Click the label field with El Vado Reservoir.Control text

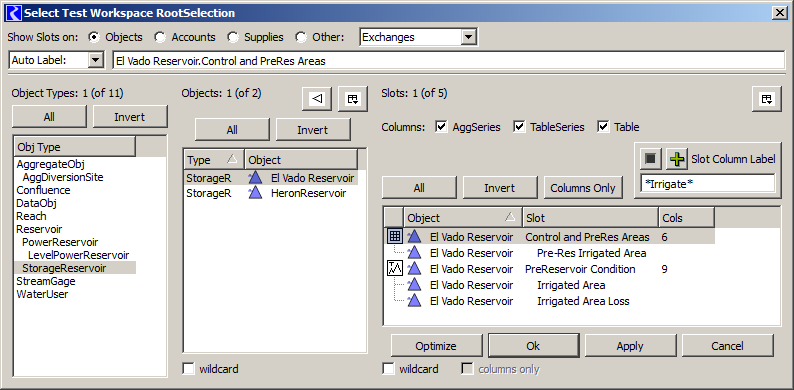coord(449,61)
